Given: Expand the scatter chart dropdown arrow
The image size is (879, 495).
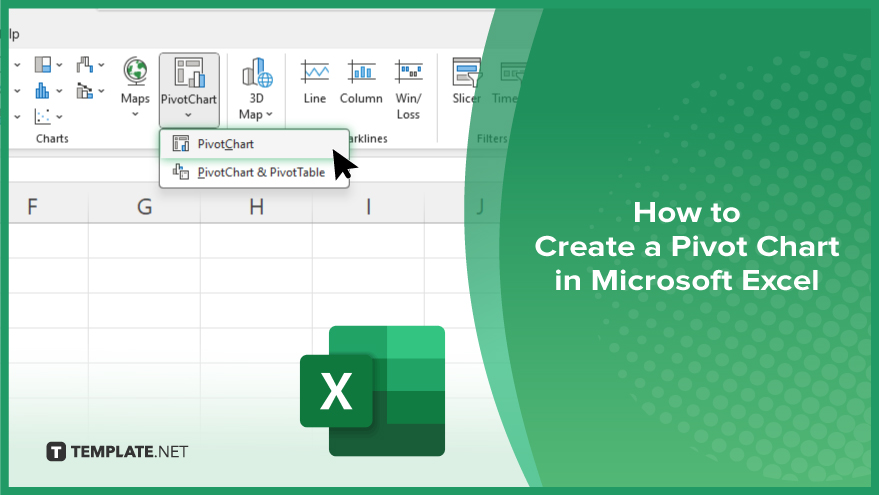Looking at the screenshot, I should coord(59,117).
